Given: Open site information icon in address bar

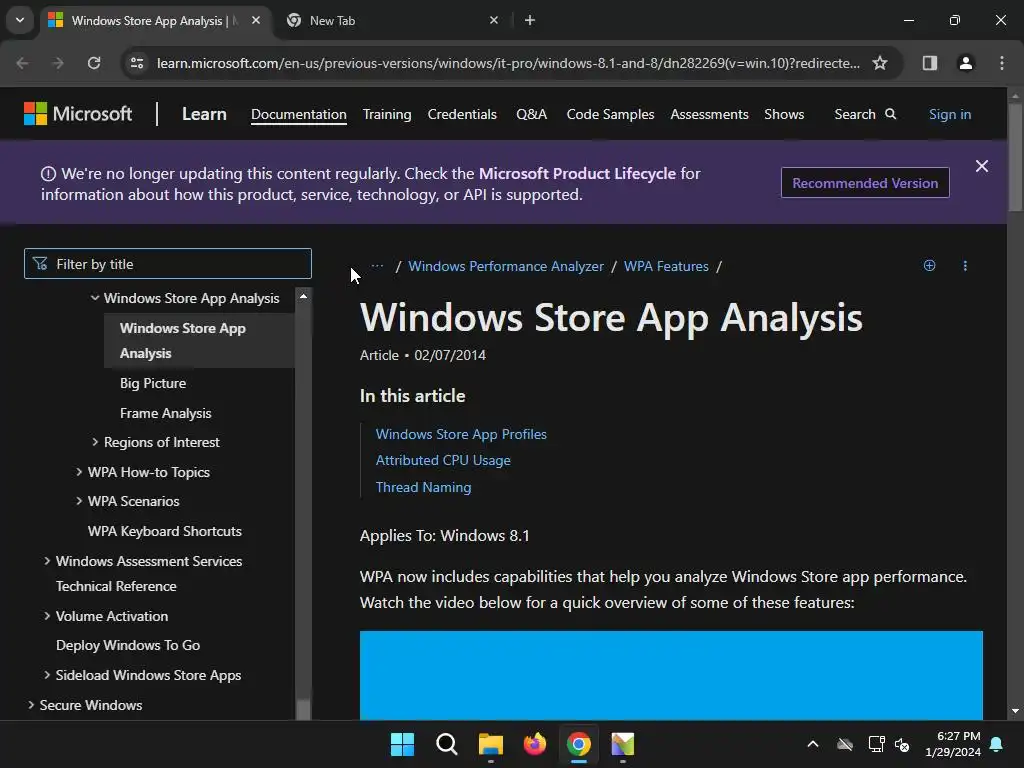Looking at the screenshot, I should point(137,63).
